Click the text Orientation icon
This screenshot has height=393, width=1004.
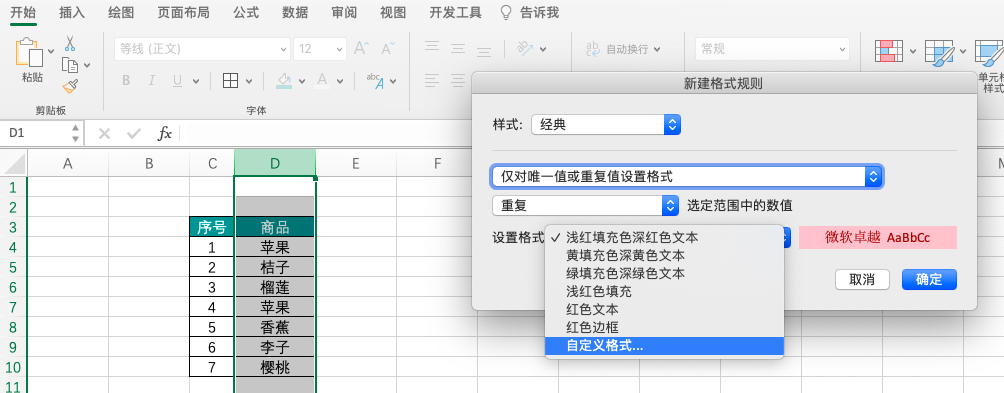pos(526,48)
